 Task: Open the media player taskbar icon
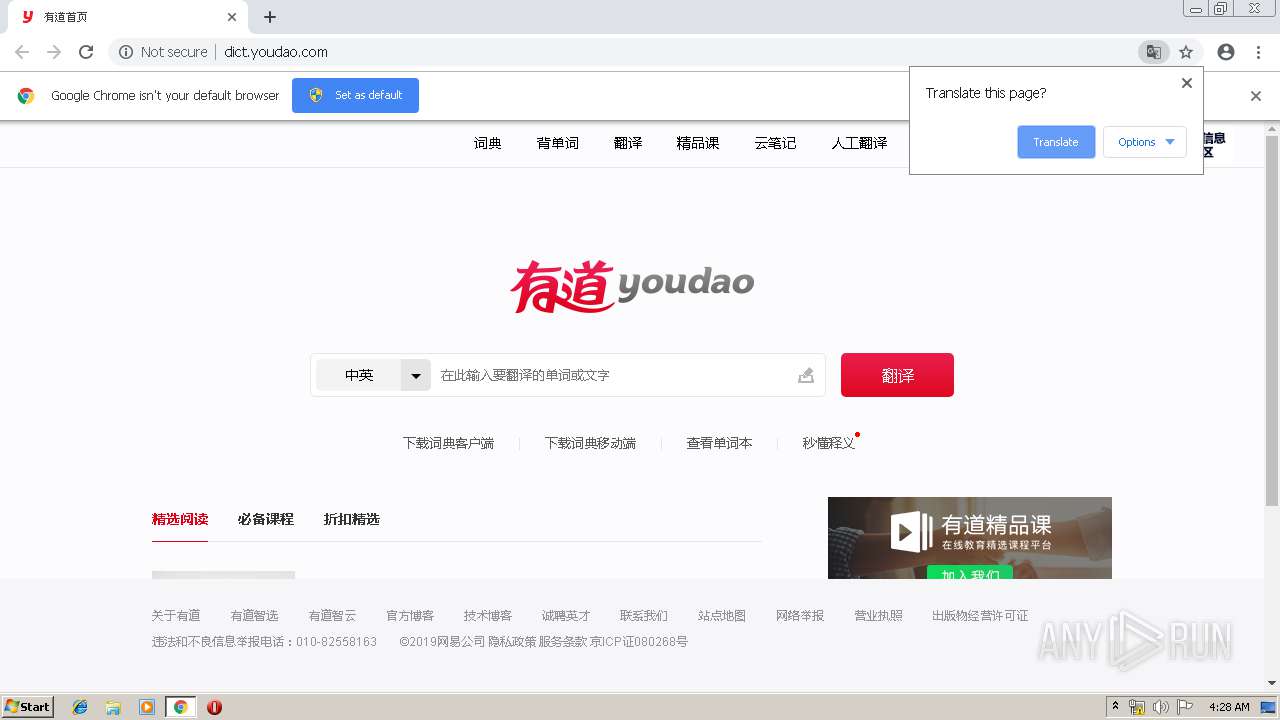click(147, 707)
